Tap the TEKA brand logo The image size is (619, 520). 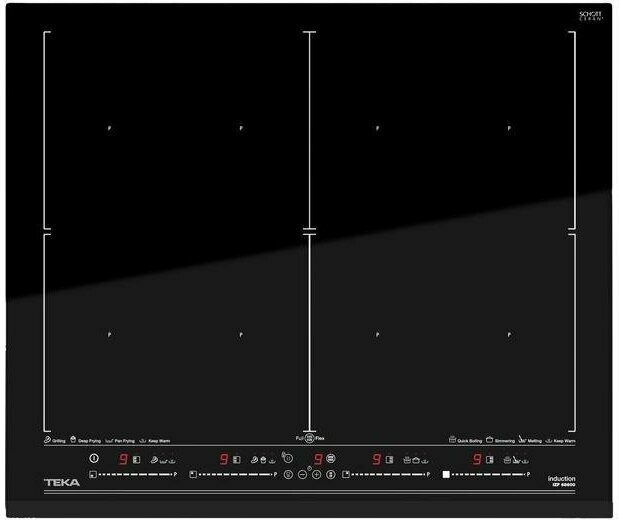tap(61, 484)
